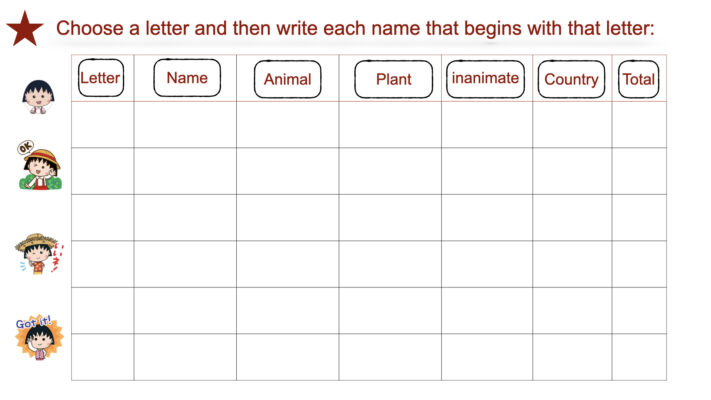This screenshot has height=400, width=711.
Task: Select first empty cell under Name
Action: (x=185, y=125)
